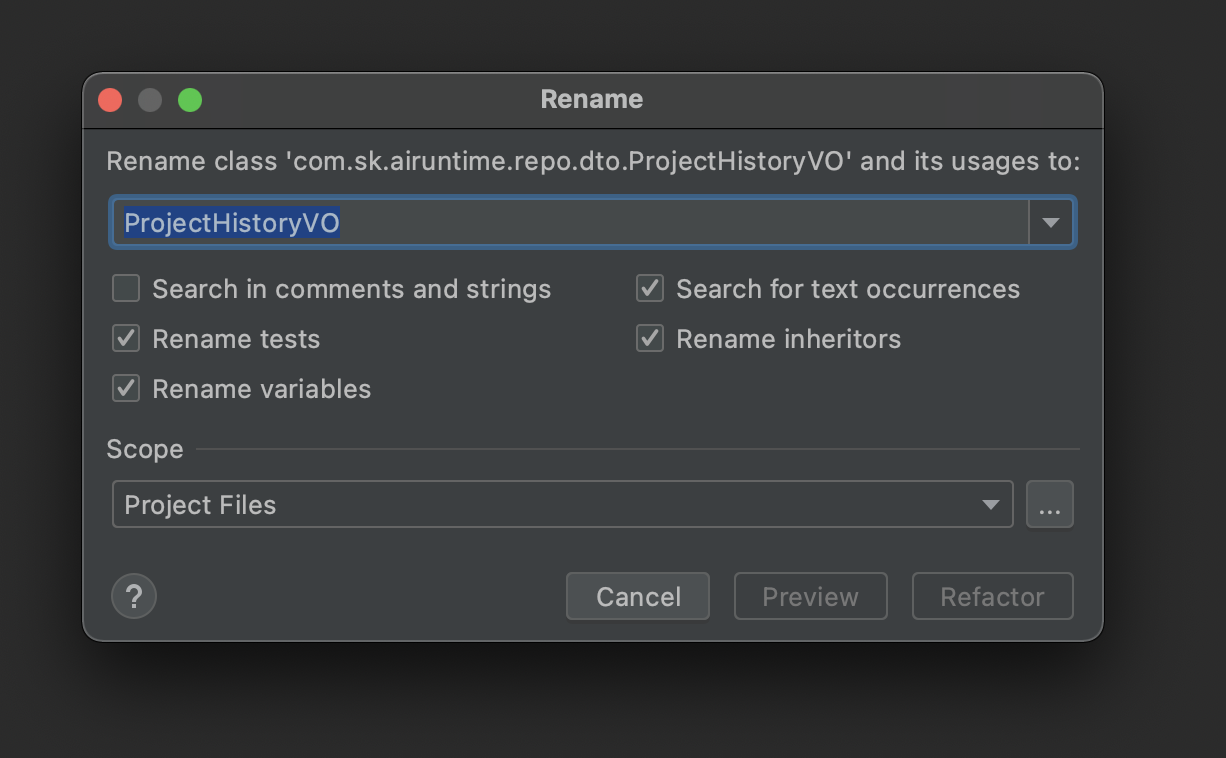Click the separator line beside Scope
The width and height of the screenshot is (1226, 758).
(638, 450)
